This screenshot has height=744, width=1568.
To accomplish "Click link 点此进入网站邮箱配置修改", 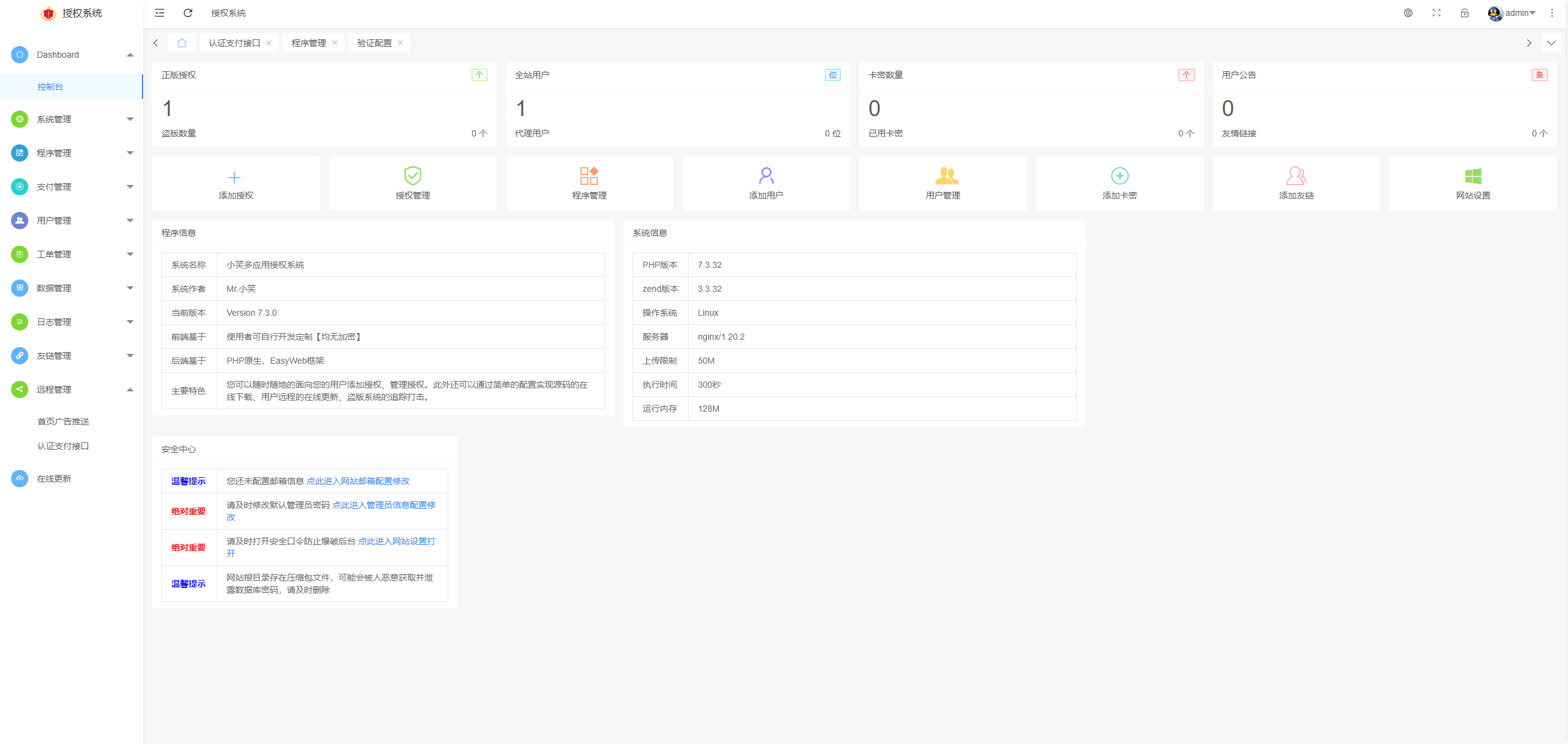I will coord(357,481).
